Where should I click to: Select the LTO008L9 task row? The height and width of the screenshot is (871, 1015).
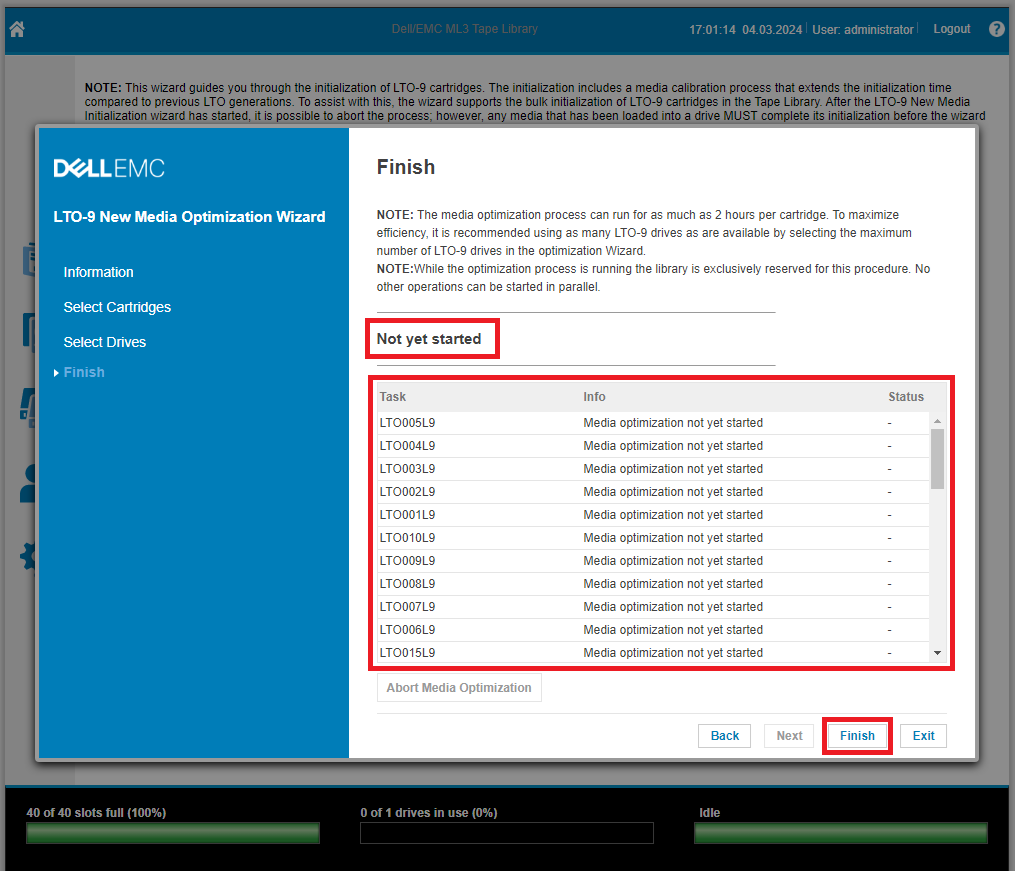pos(653,584)
